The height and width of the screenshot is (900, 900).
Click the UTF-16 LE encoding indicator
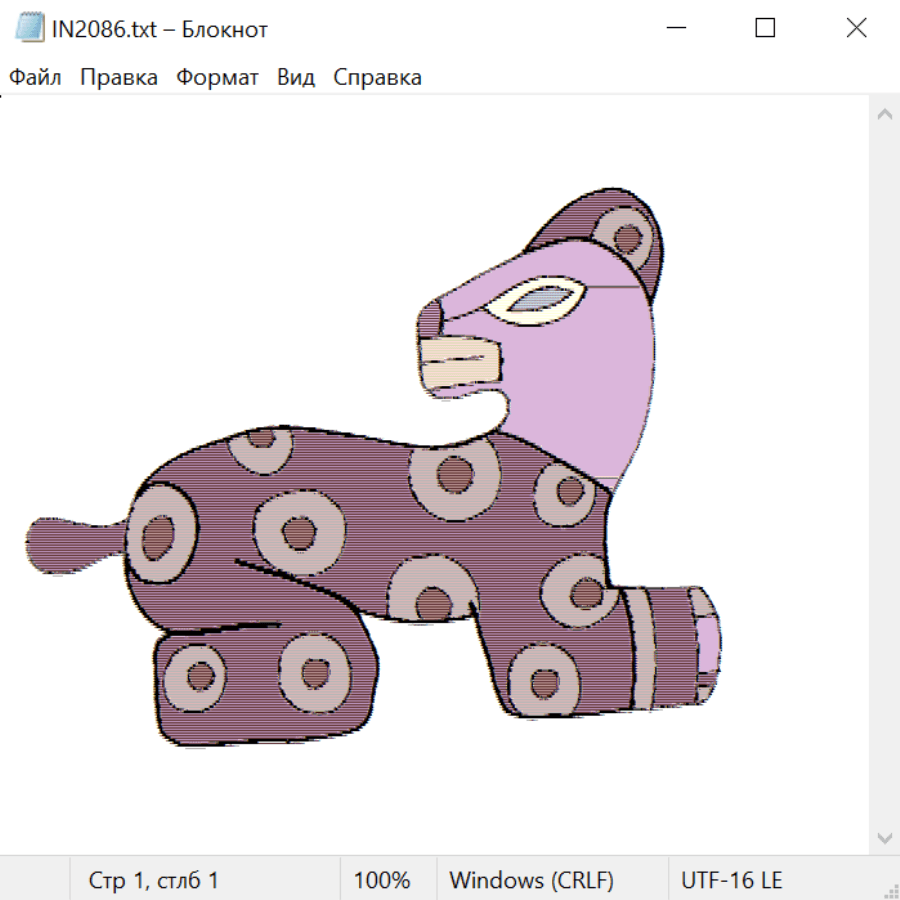(731, 880)
